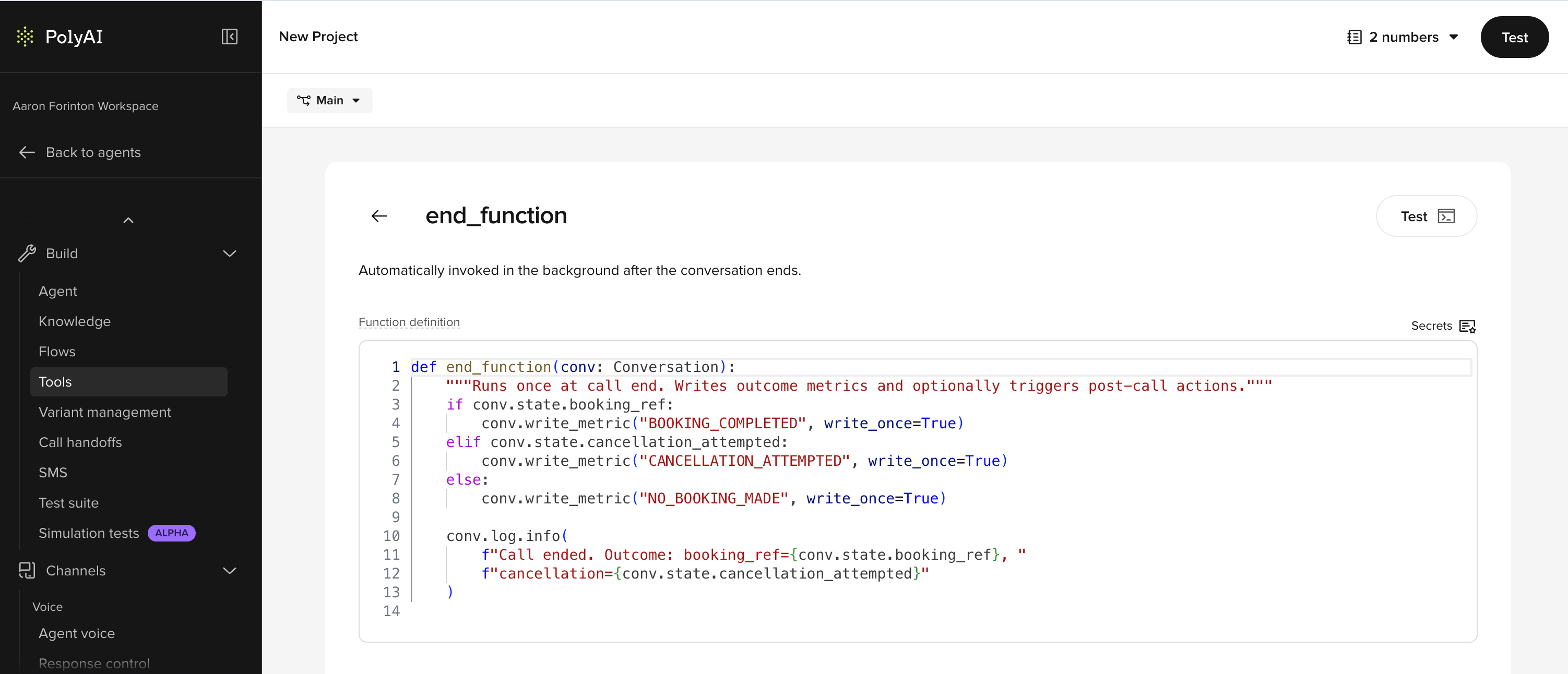Click the conv.log.info code line
1568x674 pixels.
click(506, 536)
